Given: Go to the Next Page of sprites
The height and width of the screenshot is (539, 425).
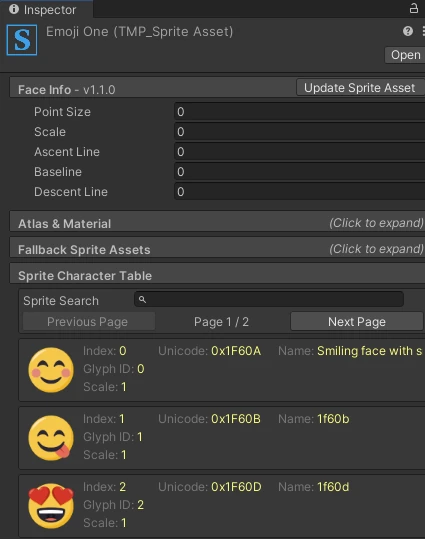Looking at the screenshot, I should tap(357, 322).
